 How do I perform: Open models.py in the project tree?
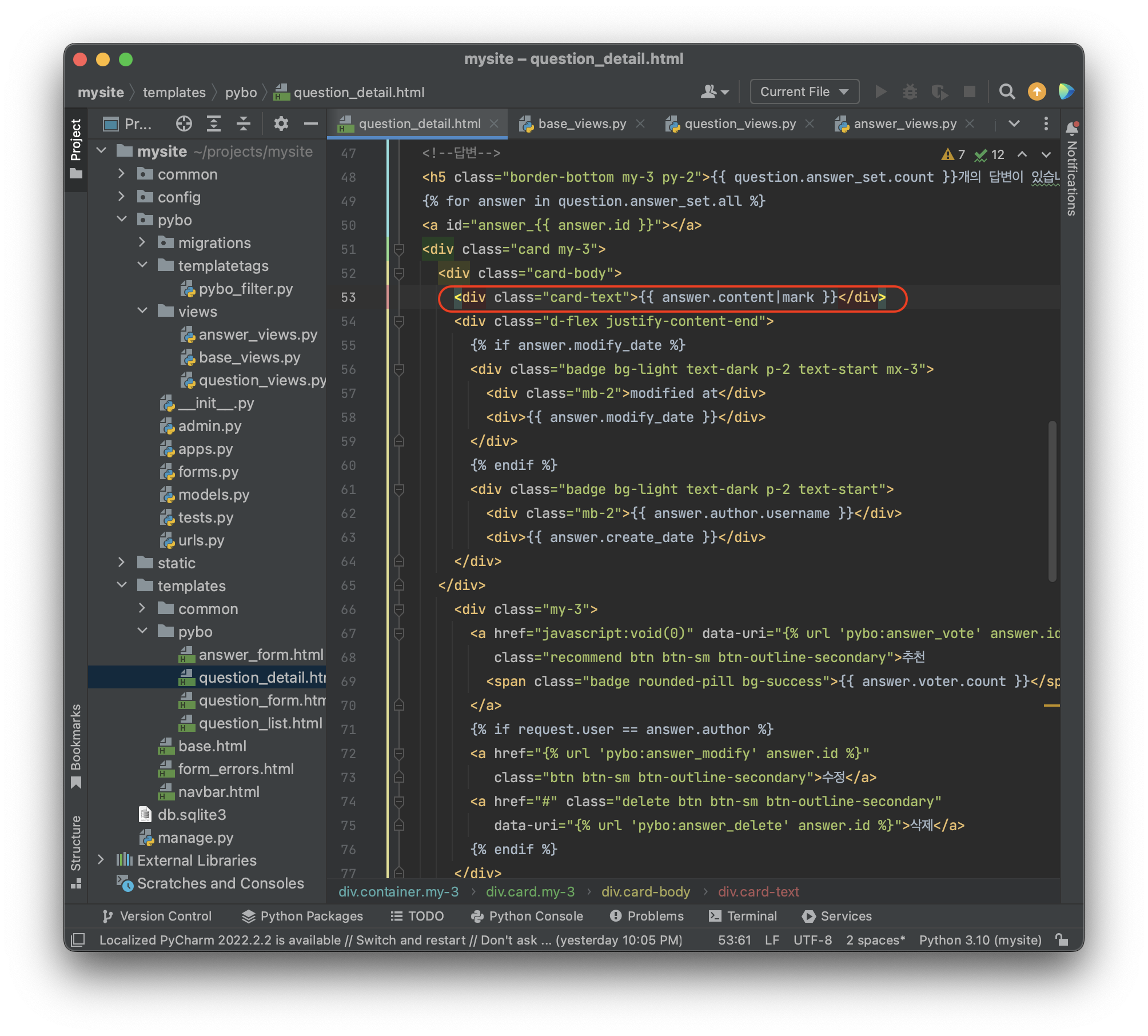[213, 495]
